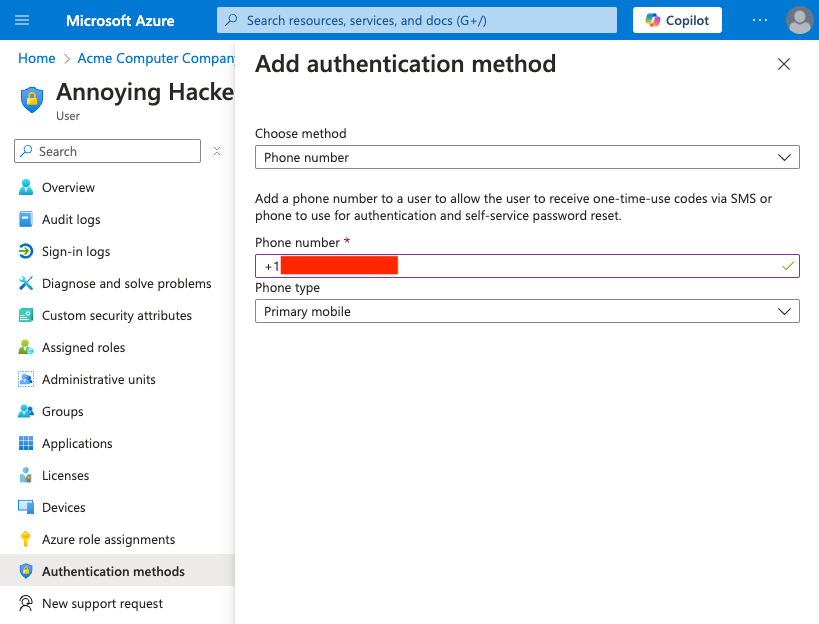Open Acme Computer Company breadcrumb
Image resolution: width=819 pixels, height=624 pixels.
coord(156,58)
